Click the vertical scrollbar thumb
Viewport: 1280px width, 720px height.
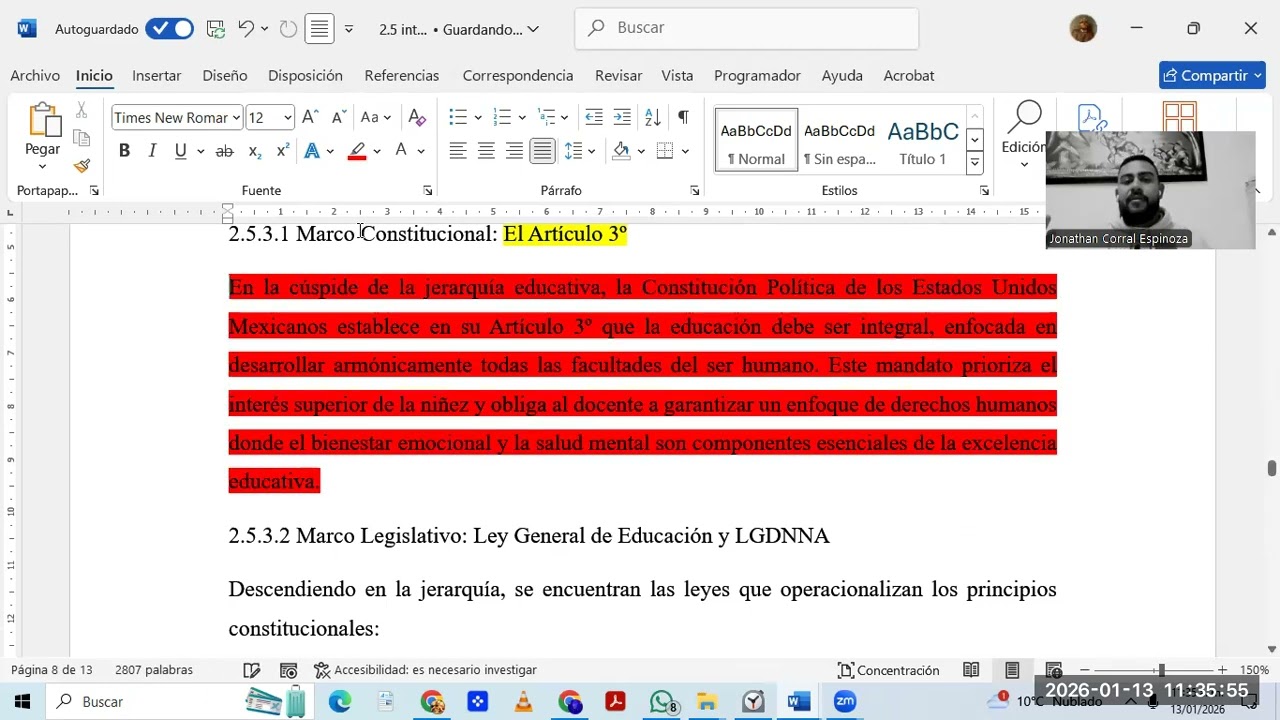tap(1272, 469)
